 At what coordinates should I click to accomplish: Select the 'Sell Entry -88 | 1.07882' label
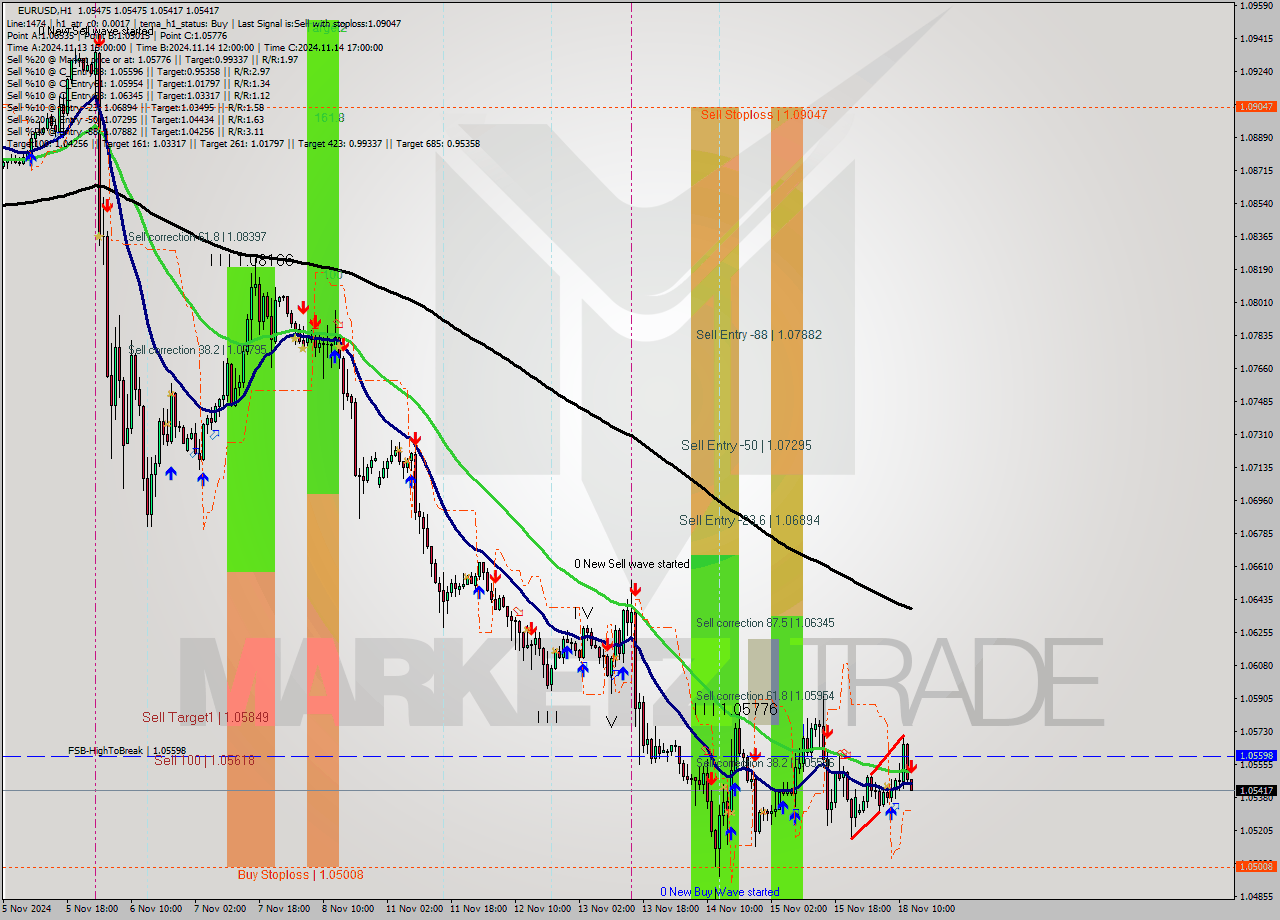click(x=759, y=335)
